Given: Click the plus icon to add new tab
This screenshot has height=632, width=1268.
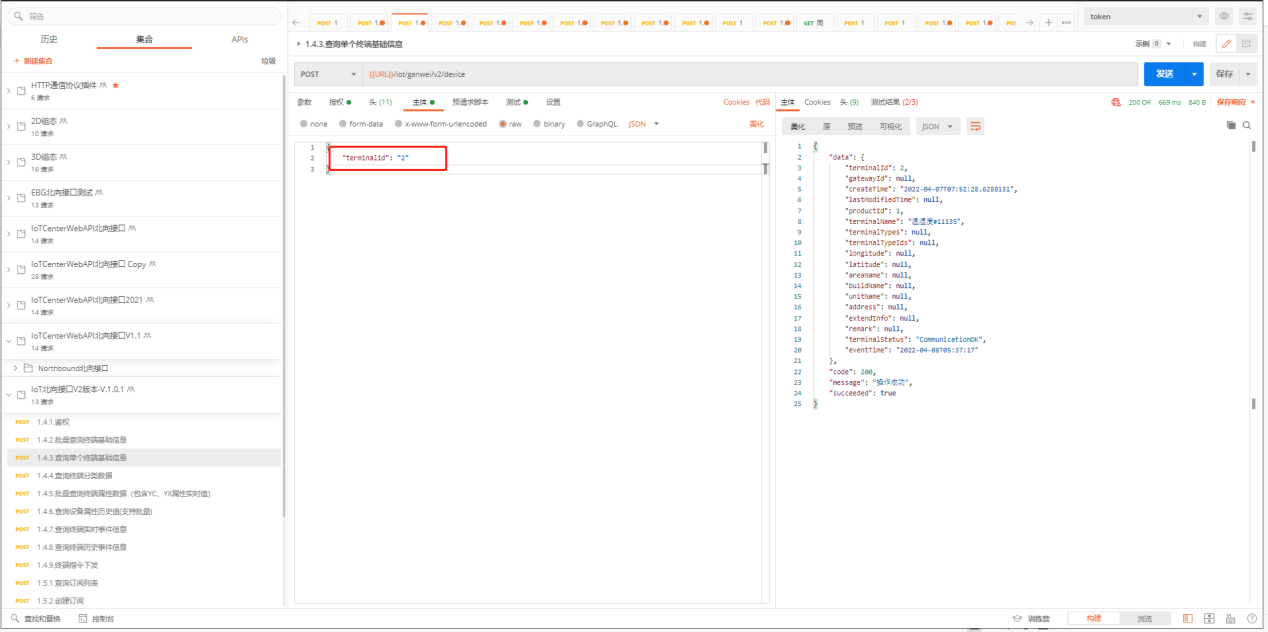Looking at the screenshot, I should (x=1047, y=22).
